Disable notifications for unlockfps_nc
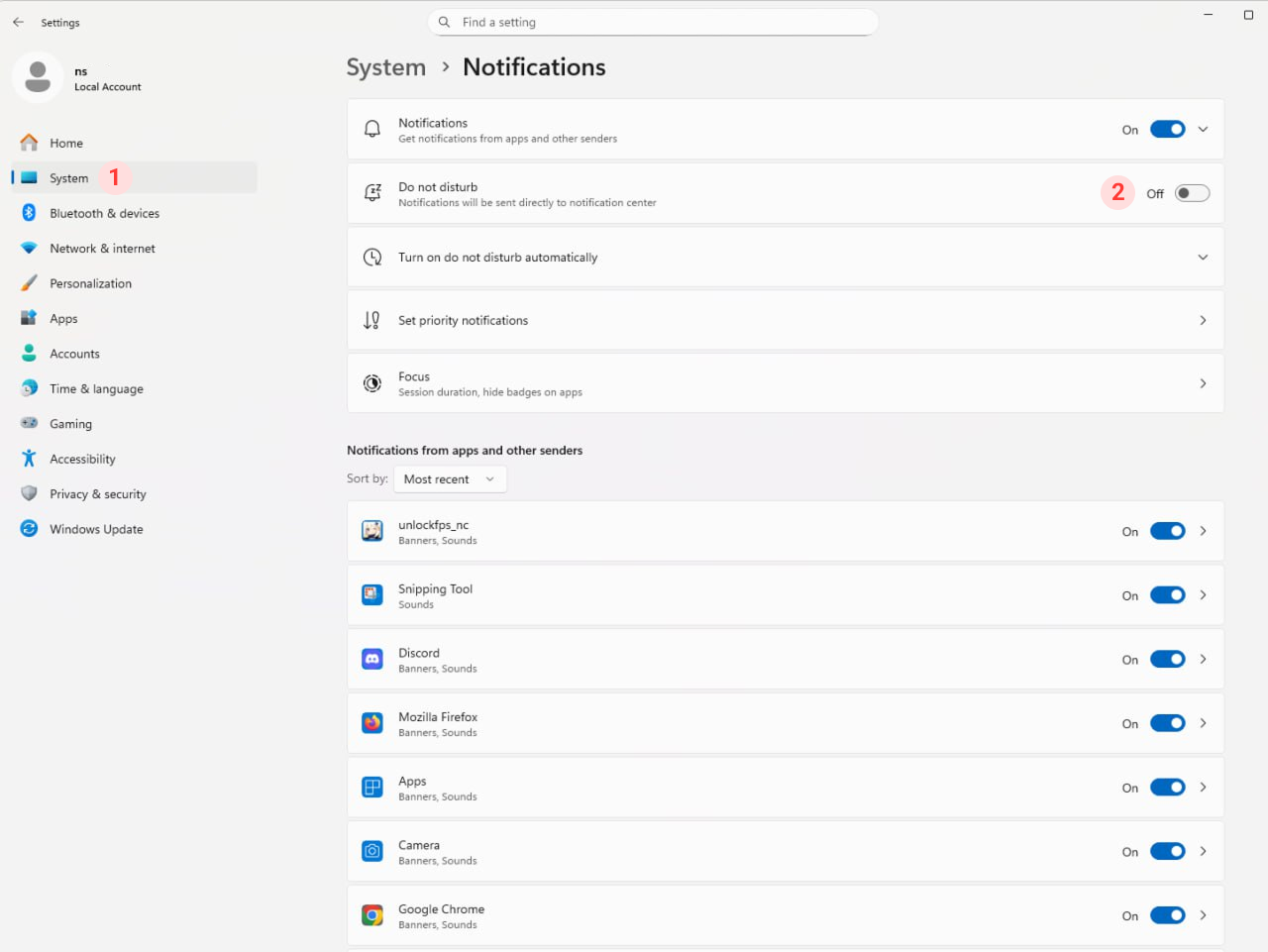 click(x=1167, y=532)
